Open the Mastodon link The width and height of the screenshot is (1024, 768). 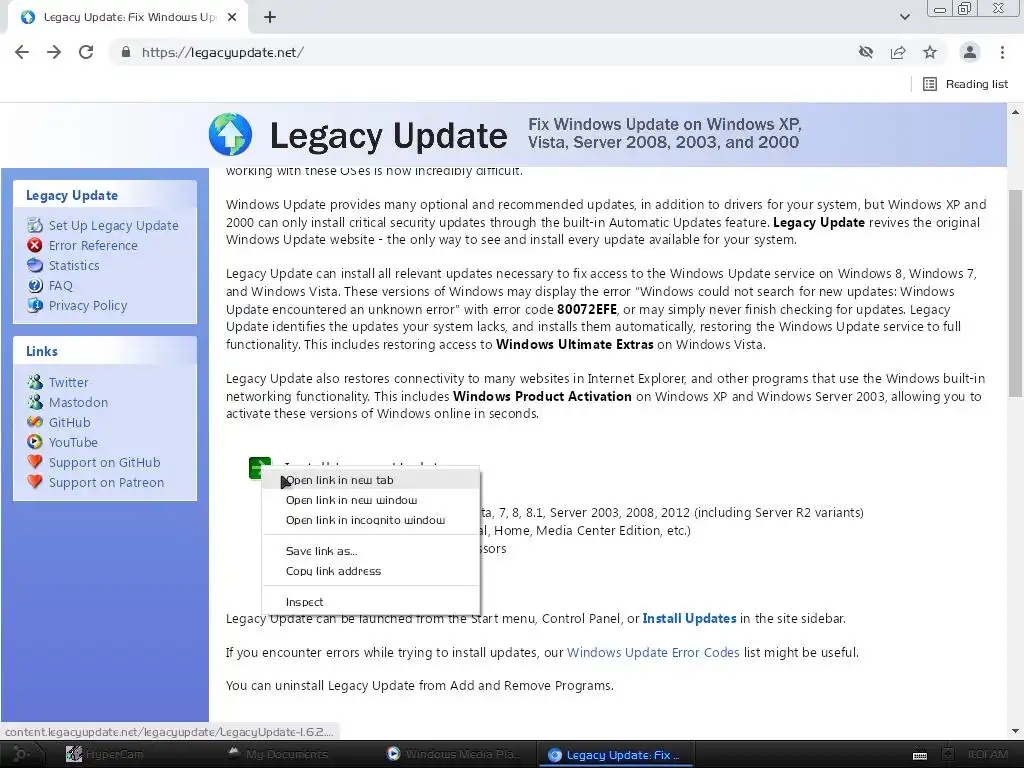tap(78, 402)
